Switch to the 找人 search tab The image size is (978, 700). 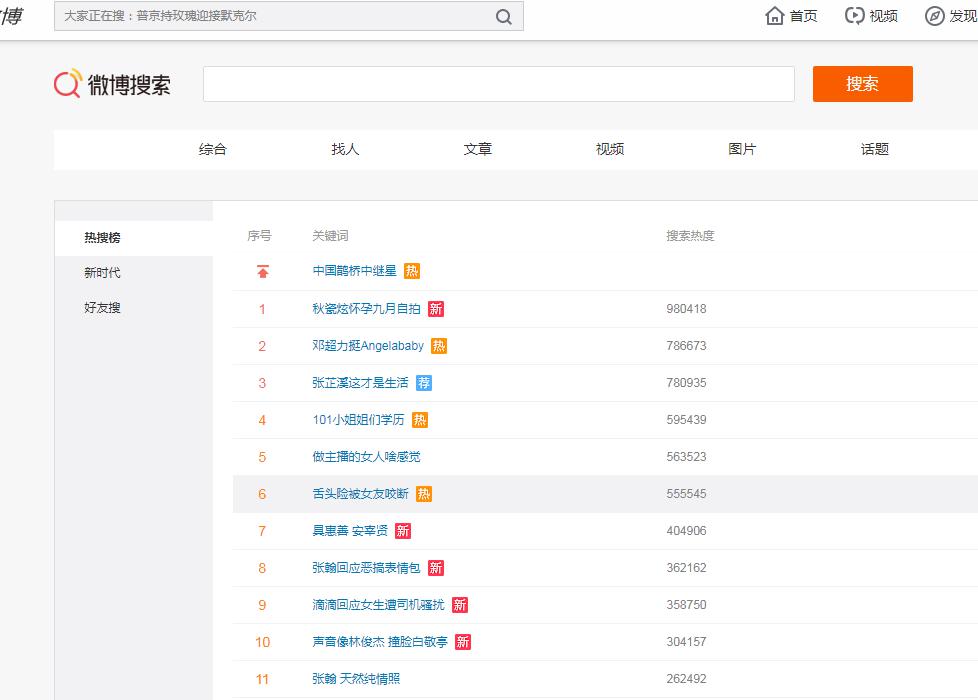[x=345, y=149]
